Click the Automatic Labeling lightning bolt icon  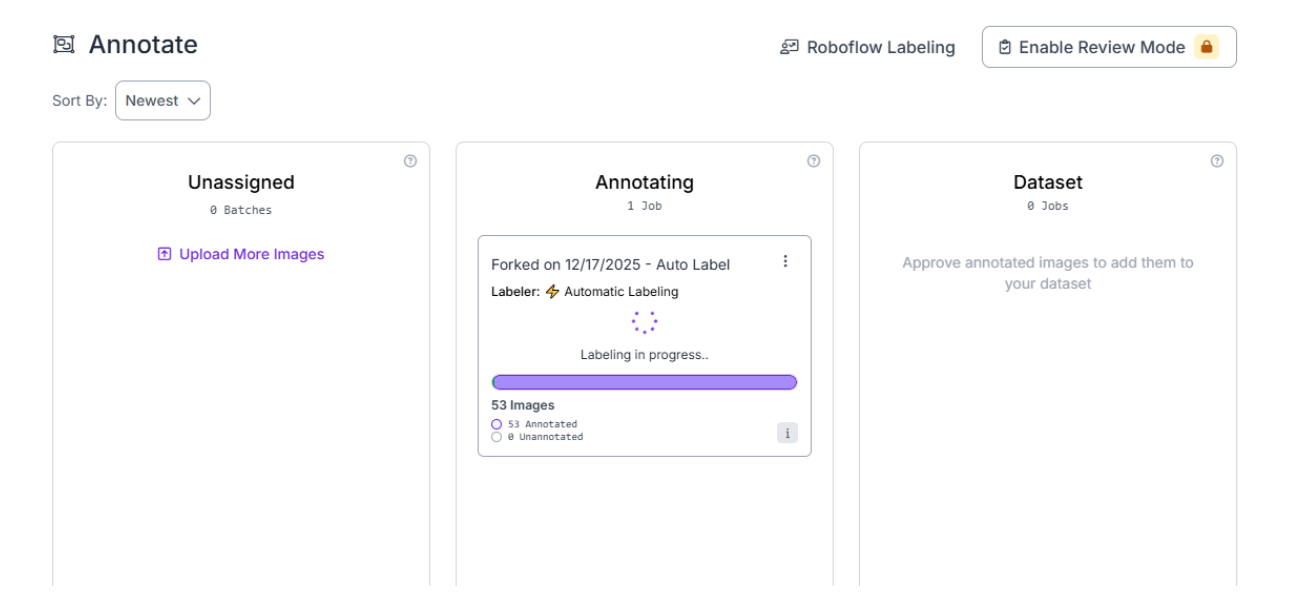pyautogui.click(x=552, y=292)
